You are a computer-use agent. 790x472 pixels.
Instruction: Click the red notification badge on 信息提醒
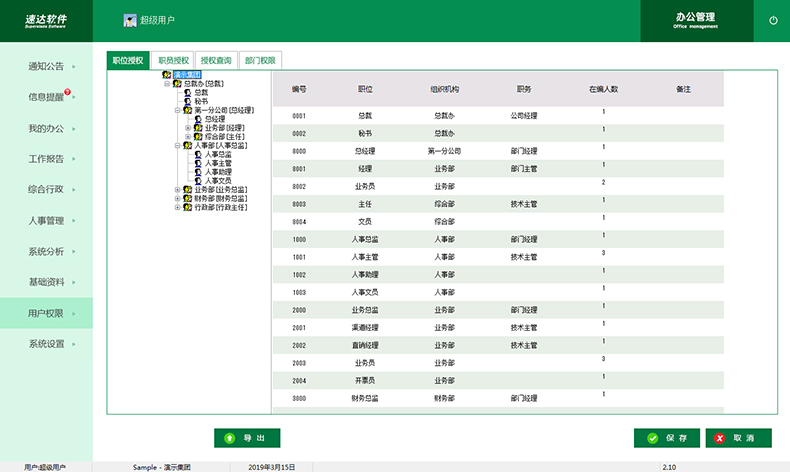(x=68, y=93)
